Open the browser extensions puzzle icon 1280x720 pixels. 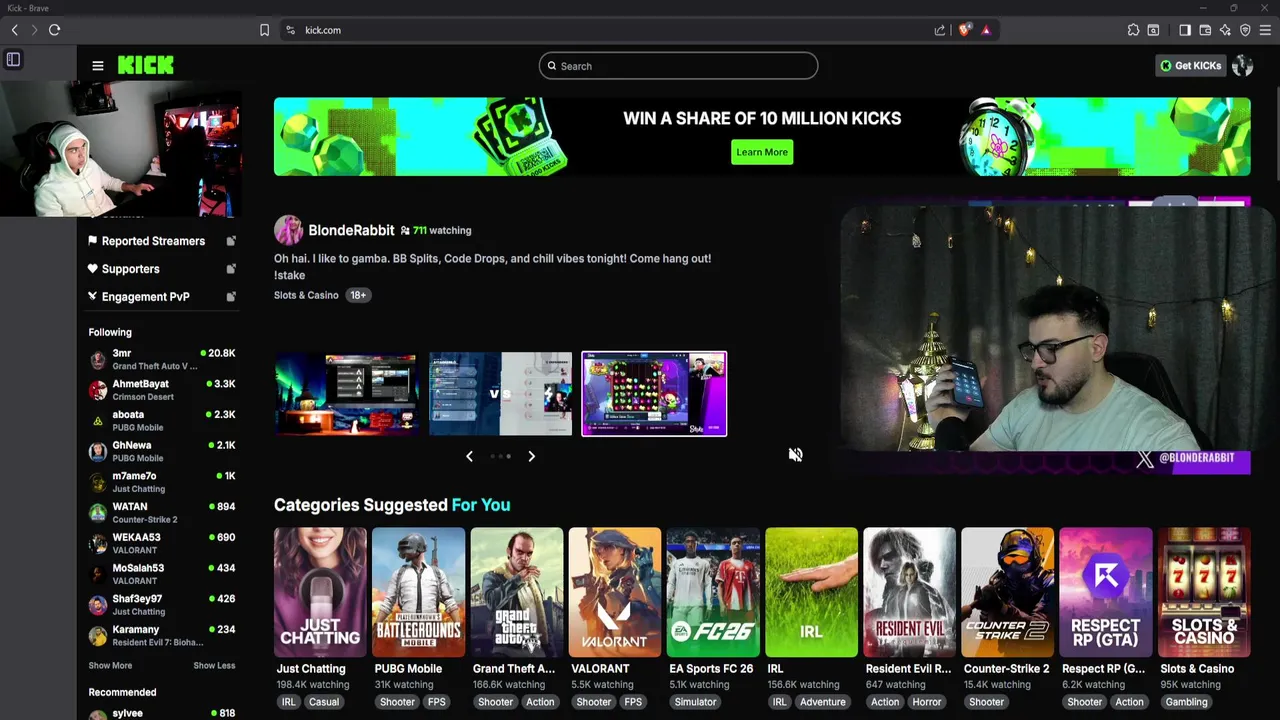1133,30
